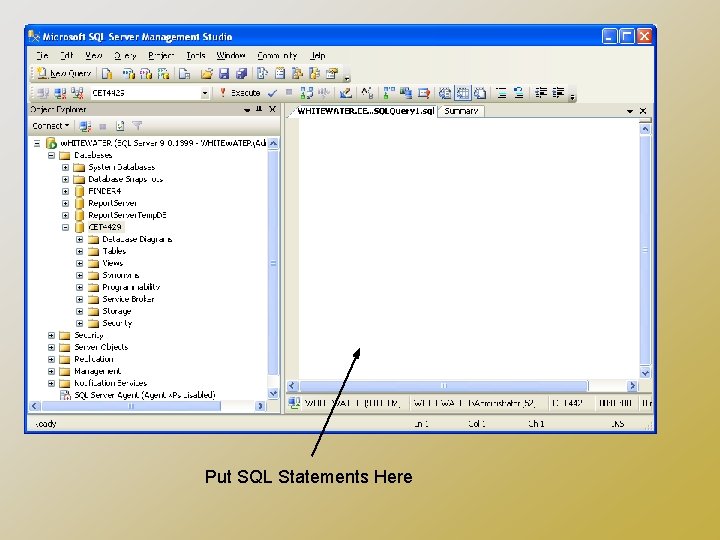Expand the FINDER4 database node
The width and height of the screenshot is (720, 540).
pyautogui.click(x=65, y=191)
